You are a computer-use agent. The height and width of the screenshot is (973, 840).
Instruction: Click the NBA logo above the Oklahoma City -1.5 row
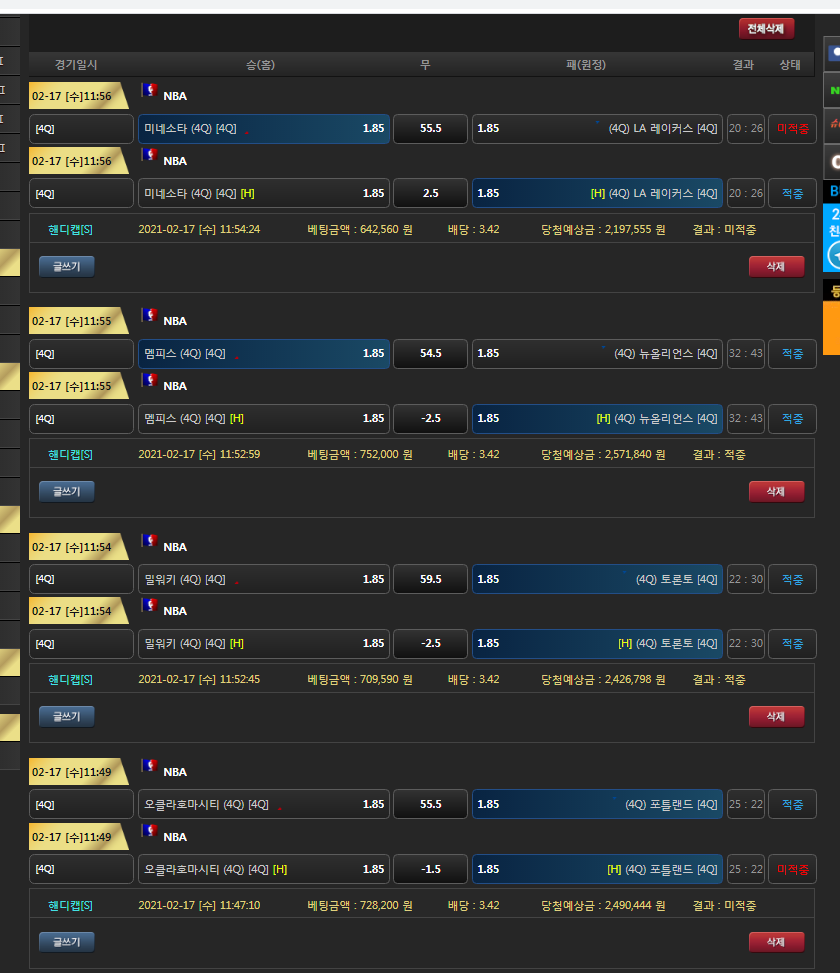[150, 831]
